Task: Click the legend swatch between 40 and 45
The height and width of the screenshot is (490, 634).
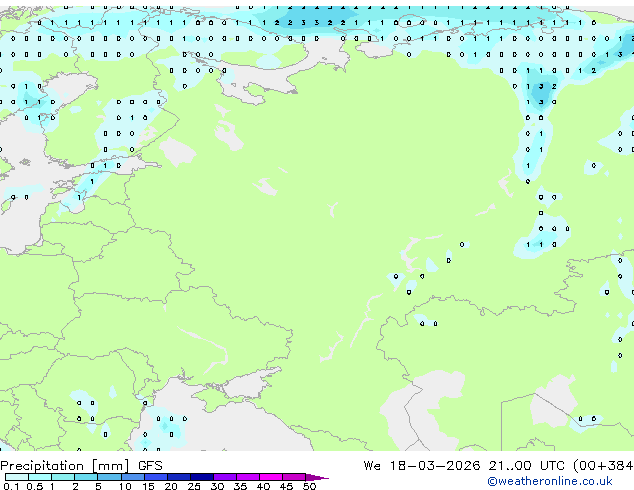Action: click(271, 477)
